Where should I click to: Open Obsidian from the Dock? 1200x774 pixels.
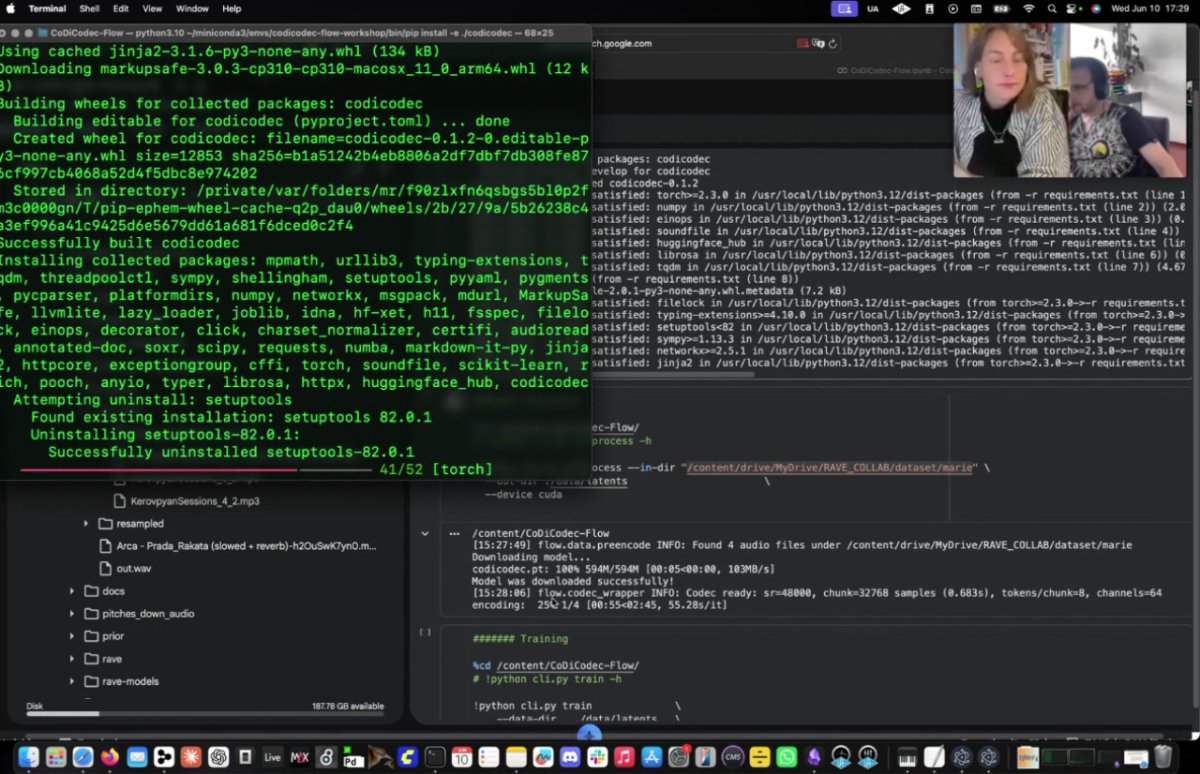tap(814, 757)
